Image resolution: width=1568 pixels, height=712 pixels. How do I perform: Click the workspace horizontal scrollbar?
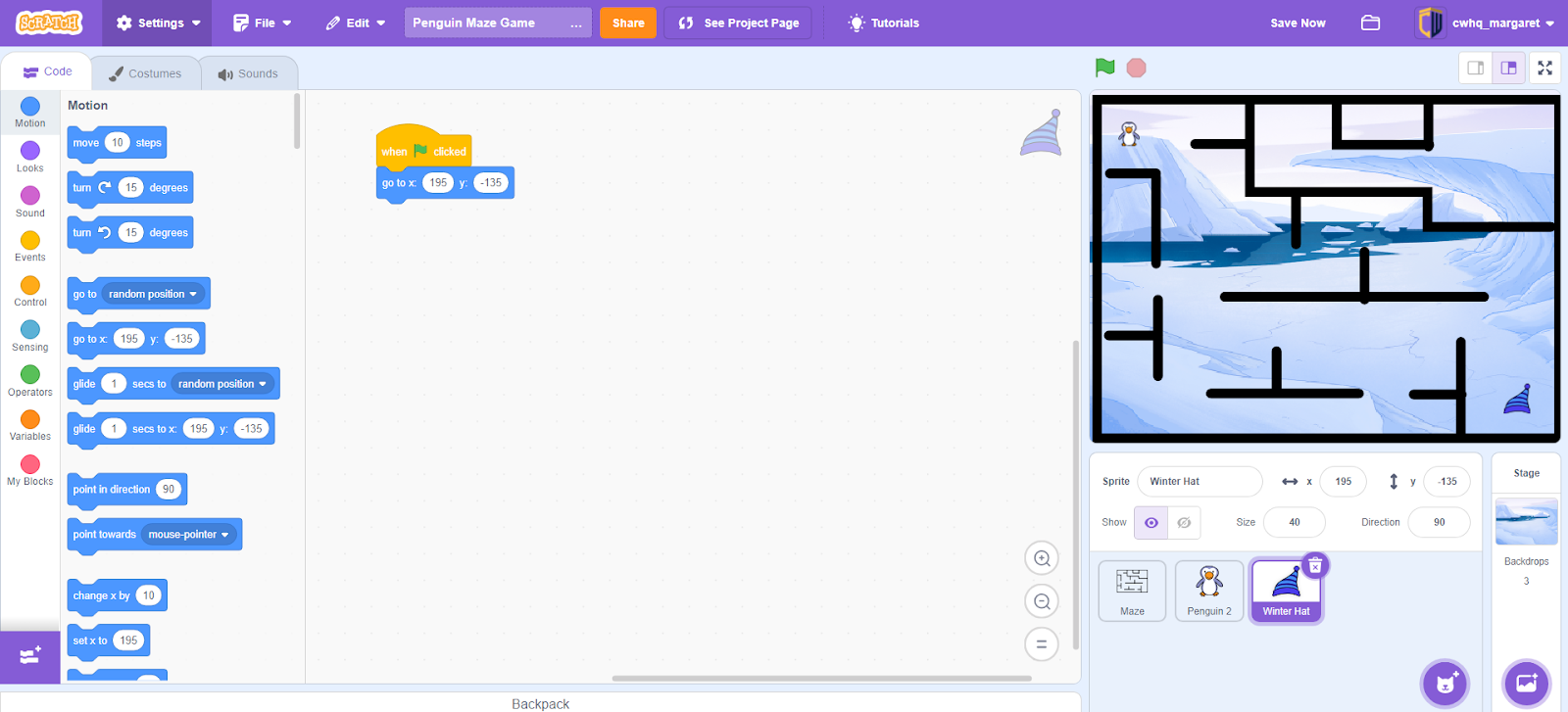tap(821, 678)
